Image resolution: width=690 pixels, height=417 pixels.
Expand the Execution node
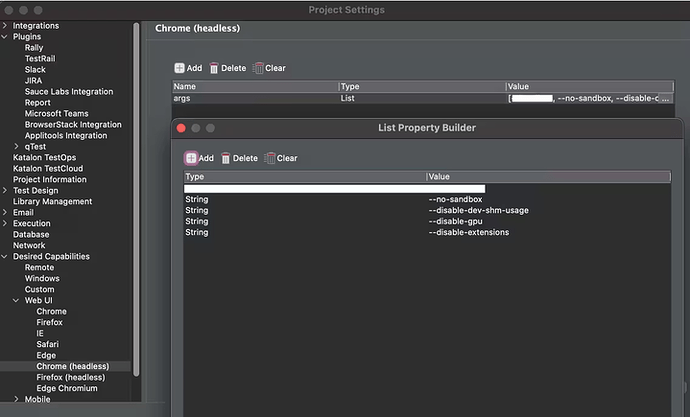[5, 223]
